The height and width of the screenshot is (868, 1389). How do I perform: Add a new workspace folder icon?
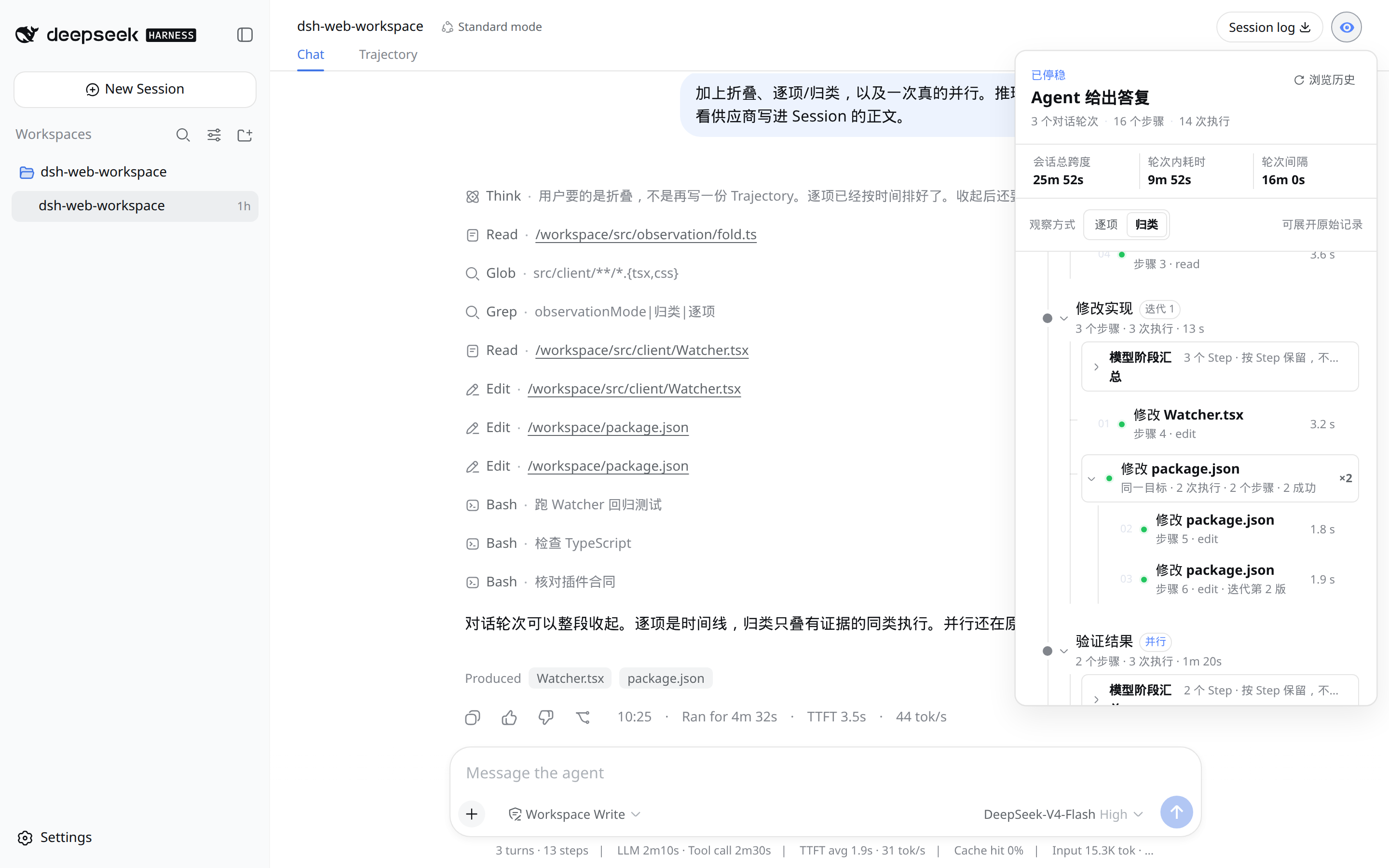245,135
